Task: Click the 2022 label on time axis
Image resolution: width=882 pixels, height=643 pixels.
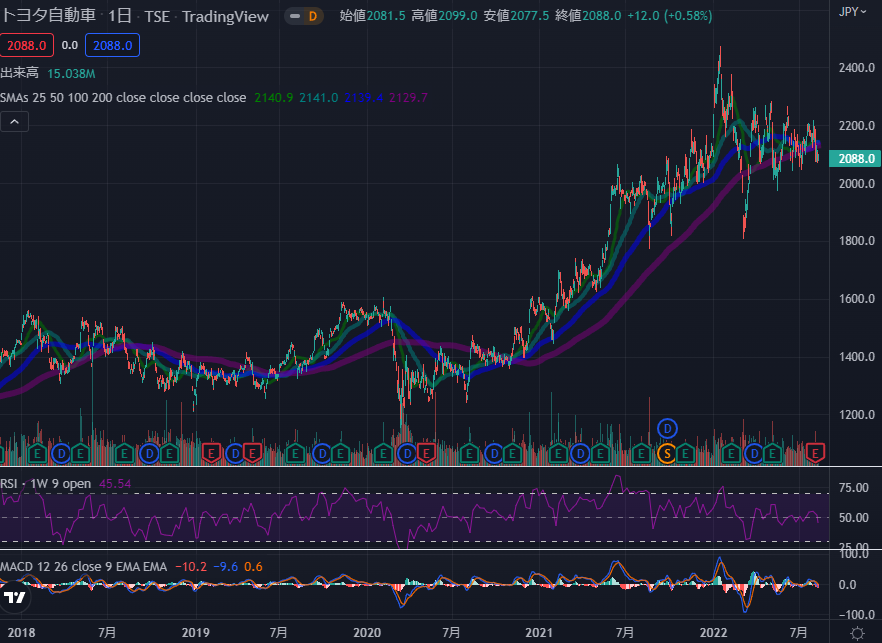Action: (x=713, y=633)
